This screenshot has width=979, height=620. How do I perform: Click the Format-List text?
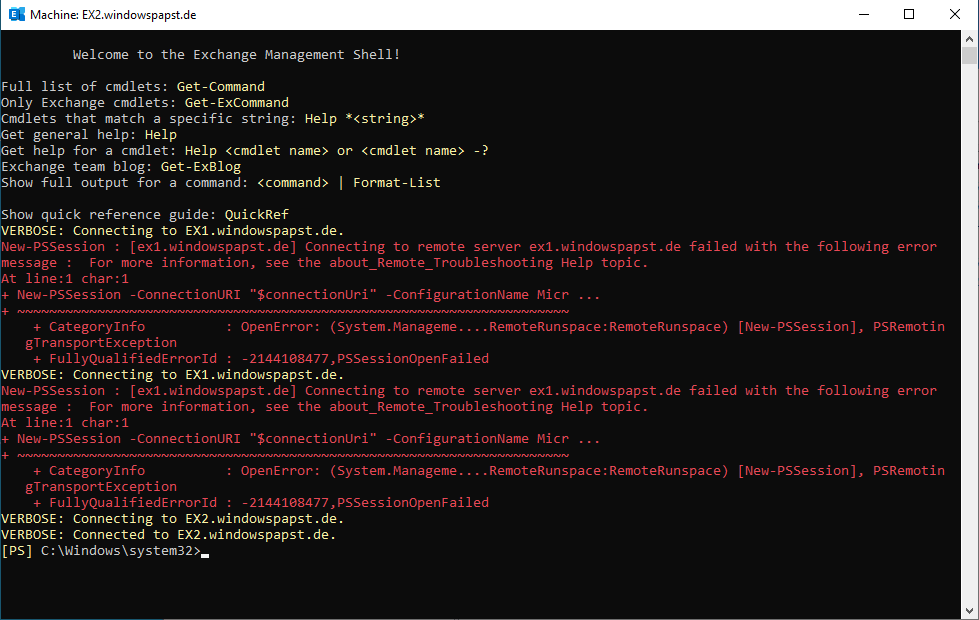(x=397, y=183)
